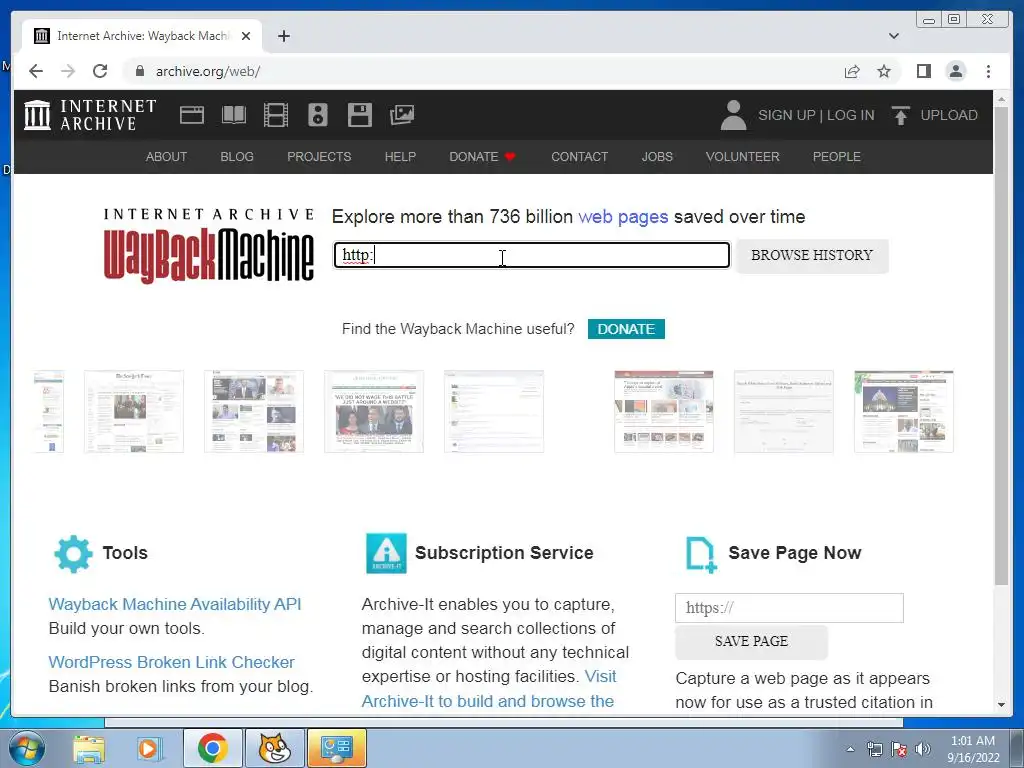1024x768 pixels.
Task: Open the Images collection icon
Action: point(402,115)
